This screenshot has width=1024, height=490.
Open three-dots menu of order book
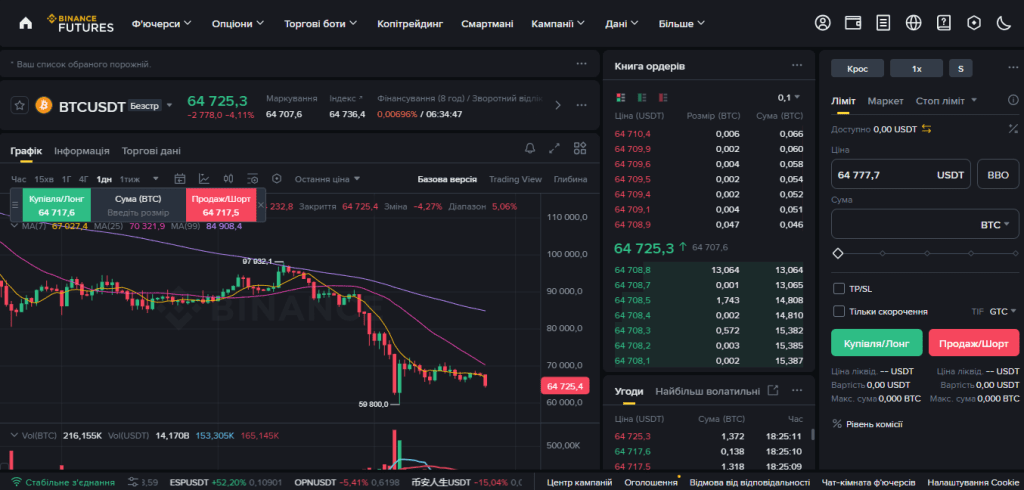pos(797,65)
